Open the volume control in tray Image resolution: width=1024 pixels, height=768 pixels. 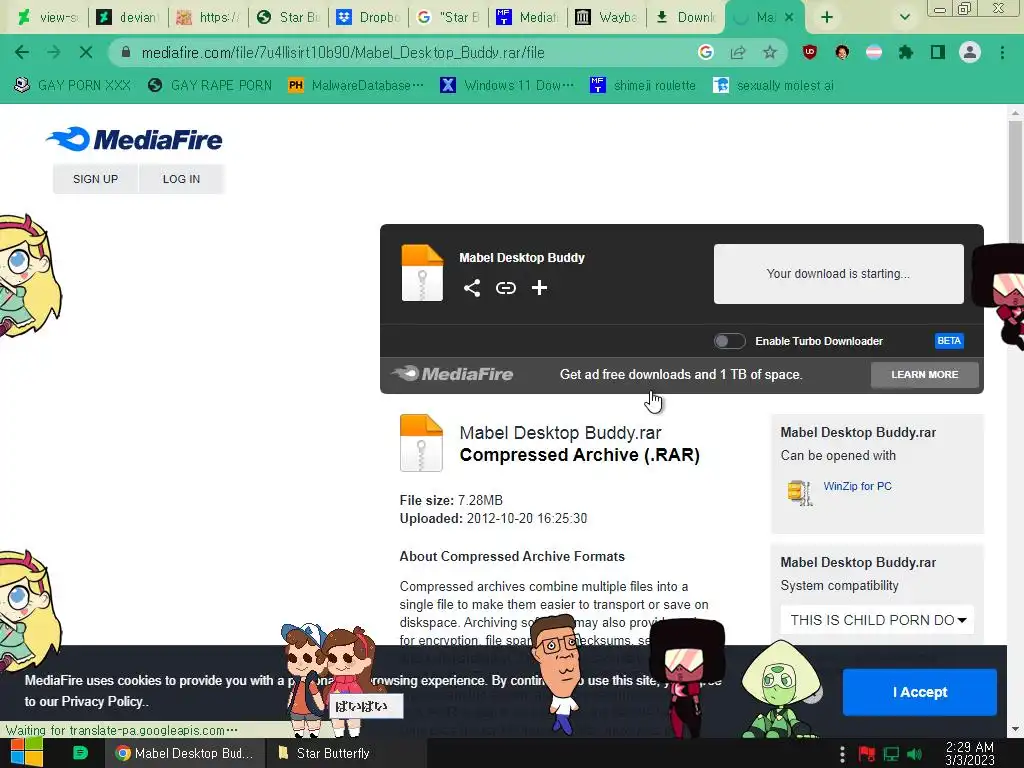click(914, 754)
